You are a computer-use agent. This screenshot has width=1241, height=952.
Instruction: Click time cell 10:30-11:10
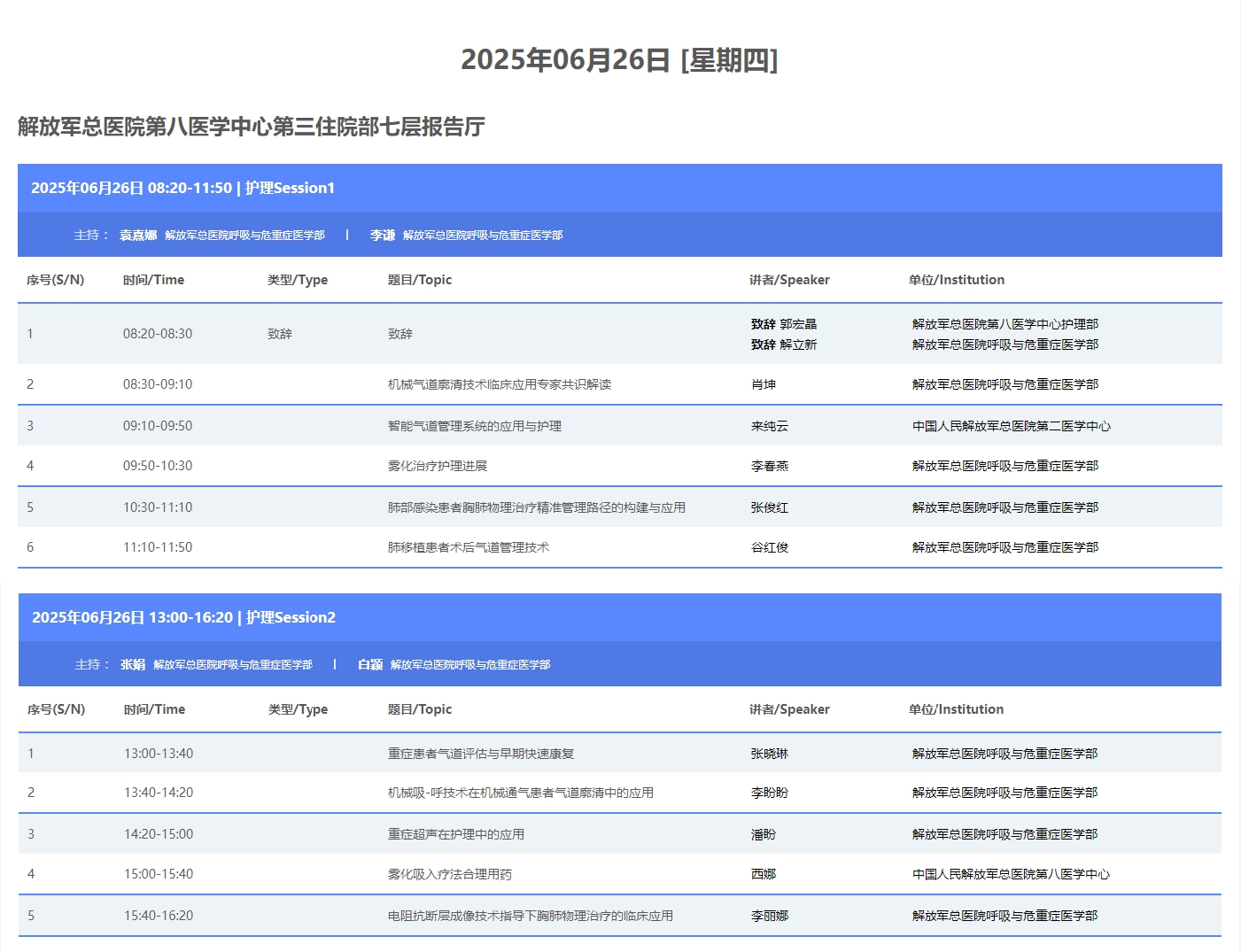[x=158, y=507]
